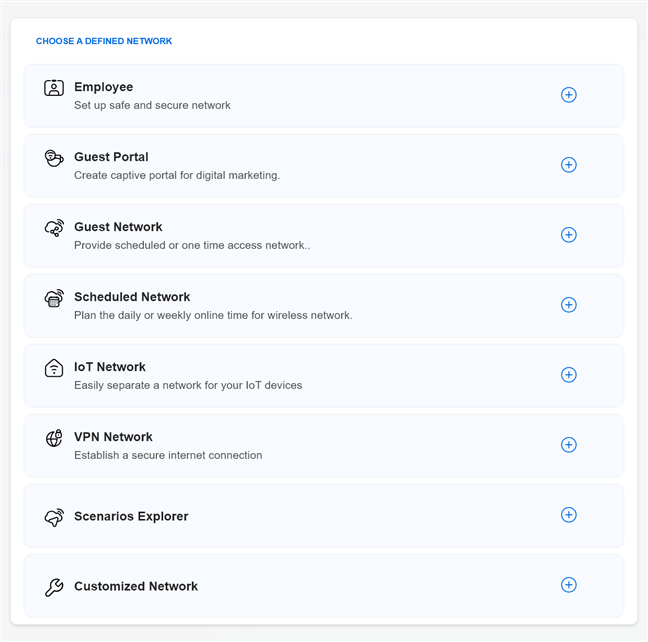Click the Customized Network wrench icon
648x642 pixels.
coord(54,587)
